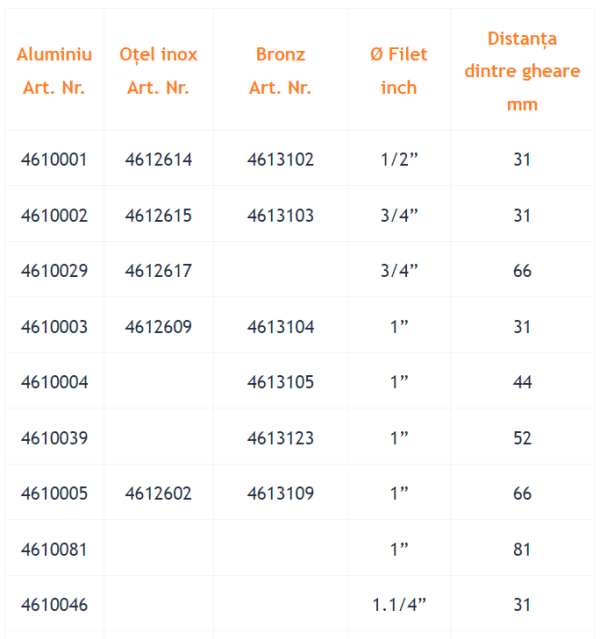Viewport: 600px width, 639px height.
Task: Select bronze article 4613104
Action: point(280,326)
